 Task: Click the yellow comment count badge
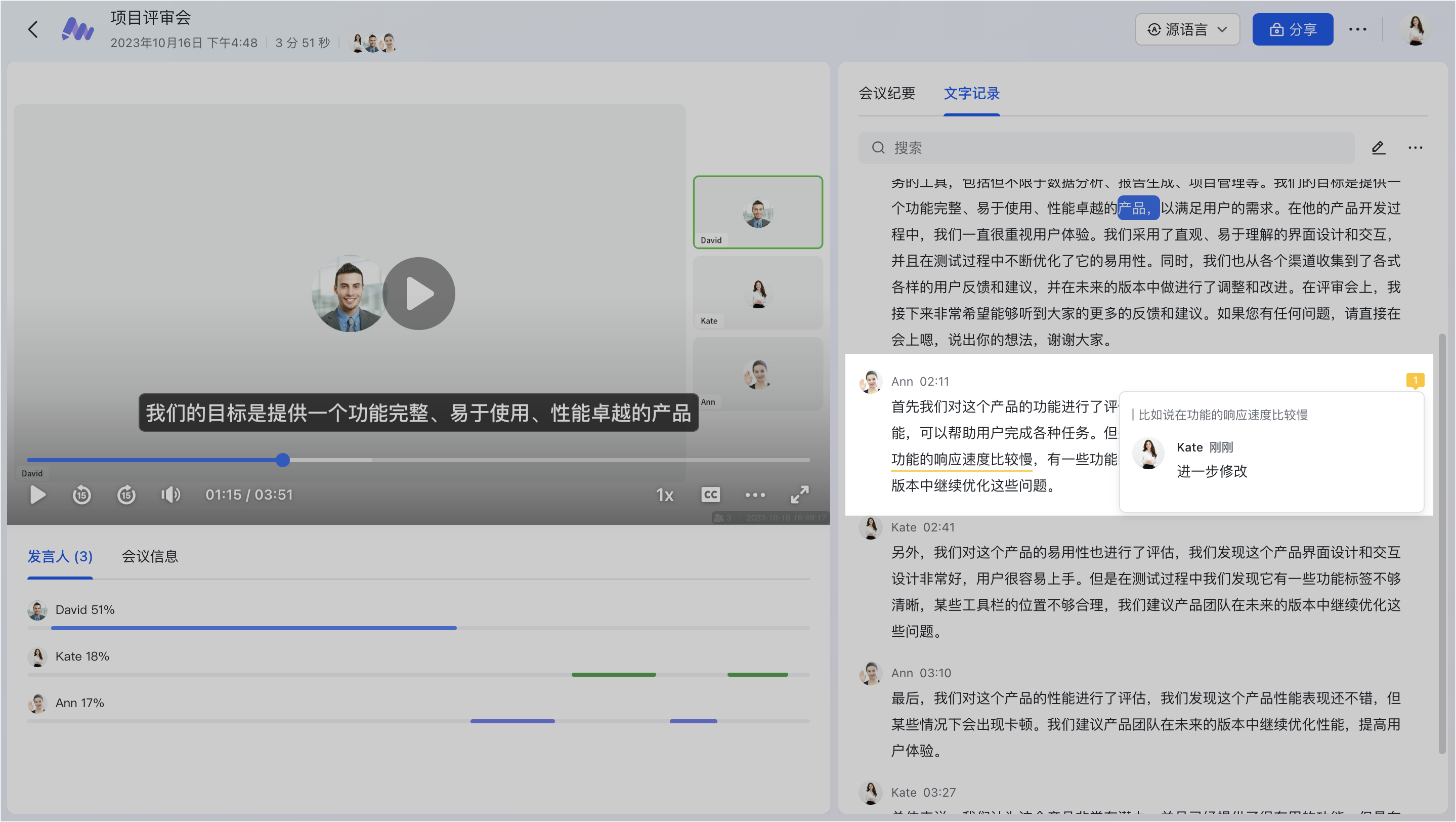1415,381
